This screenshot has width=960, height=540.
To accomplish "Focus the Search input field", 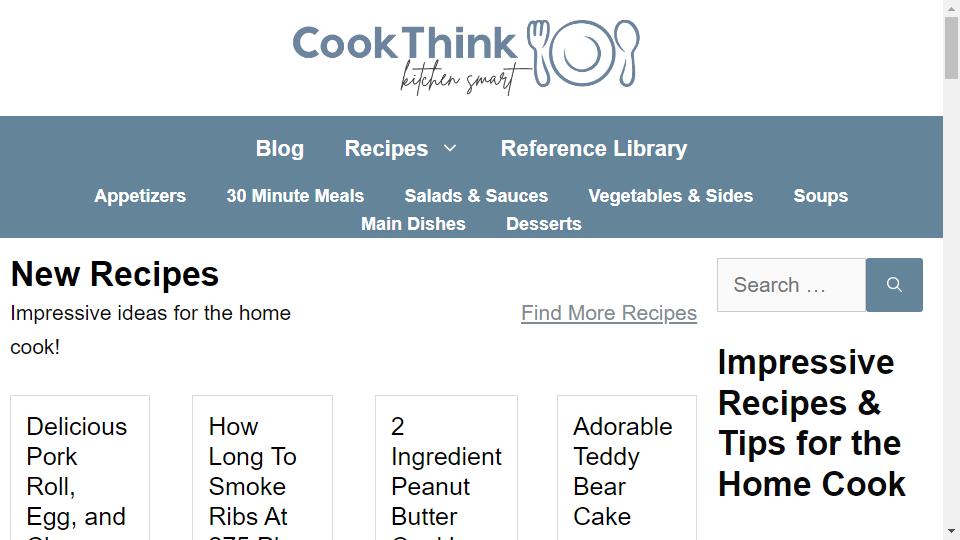I will coord(791,285).
